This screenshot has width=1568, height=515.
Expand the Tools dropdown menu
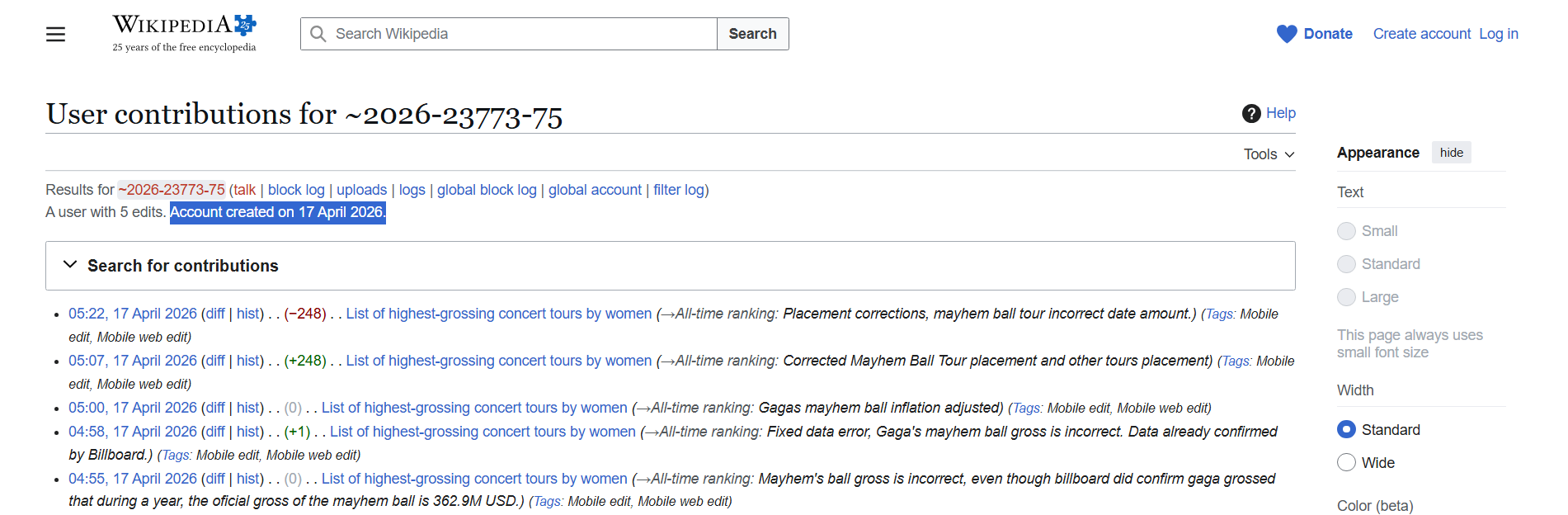(x=1269, y=154)
